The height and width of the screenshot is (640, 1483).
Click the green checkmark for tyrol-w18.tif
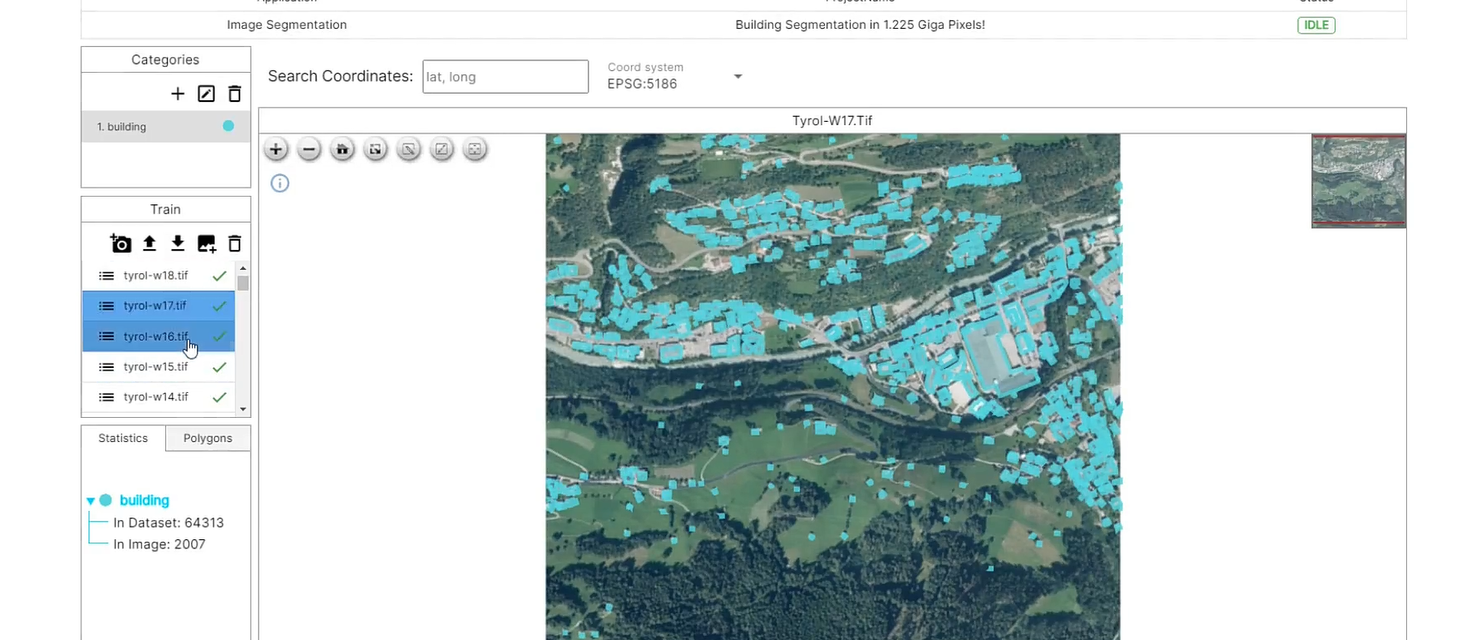click(x=220, y=276)
